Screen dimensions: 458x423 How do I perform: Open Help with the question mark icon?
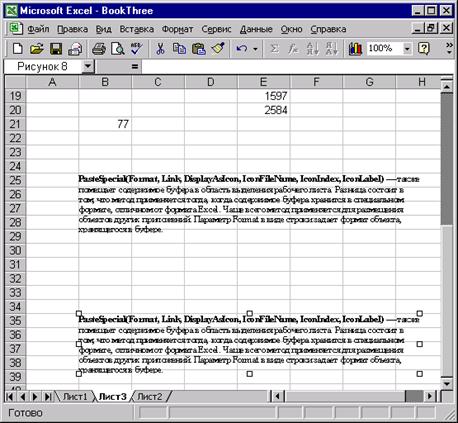tap(423, 49)
